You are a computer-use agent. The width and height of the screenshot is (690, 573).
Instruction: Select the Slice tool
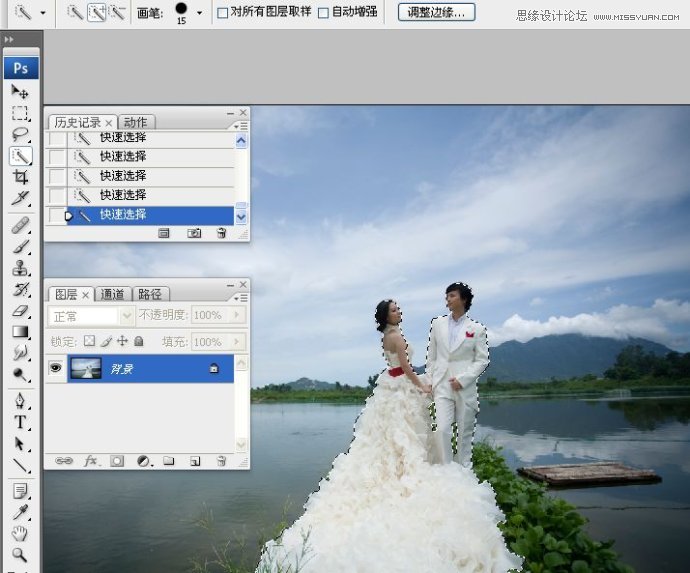pyautogui.click(x=20, y=198)
